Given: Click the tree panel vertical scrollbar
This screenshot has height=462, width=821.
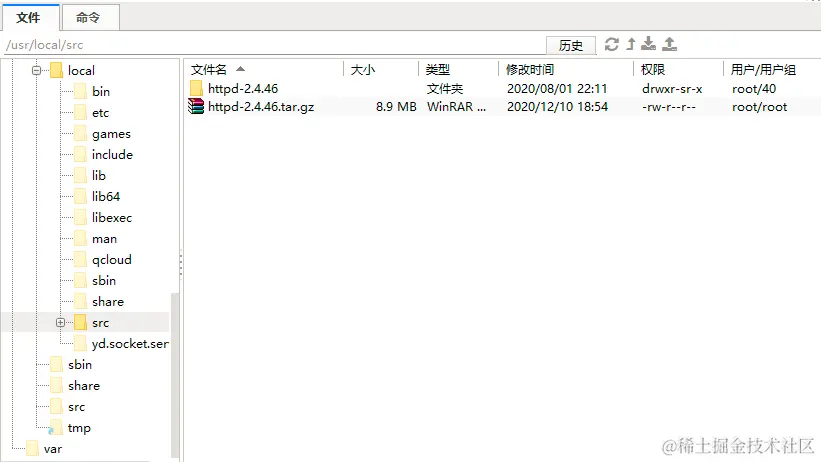Looking at the screenshot, I should click(175, 376).
